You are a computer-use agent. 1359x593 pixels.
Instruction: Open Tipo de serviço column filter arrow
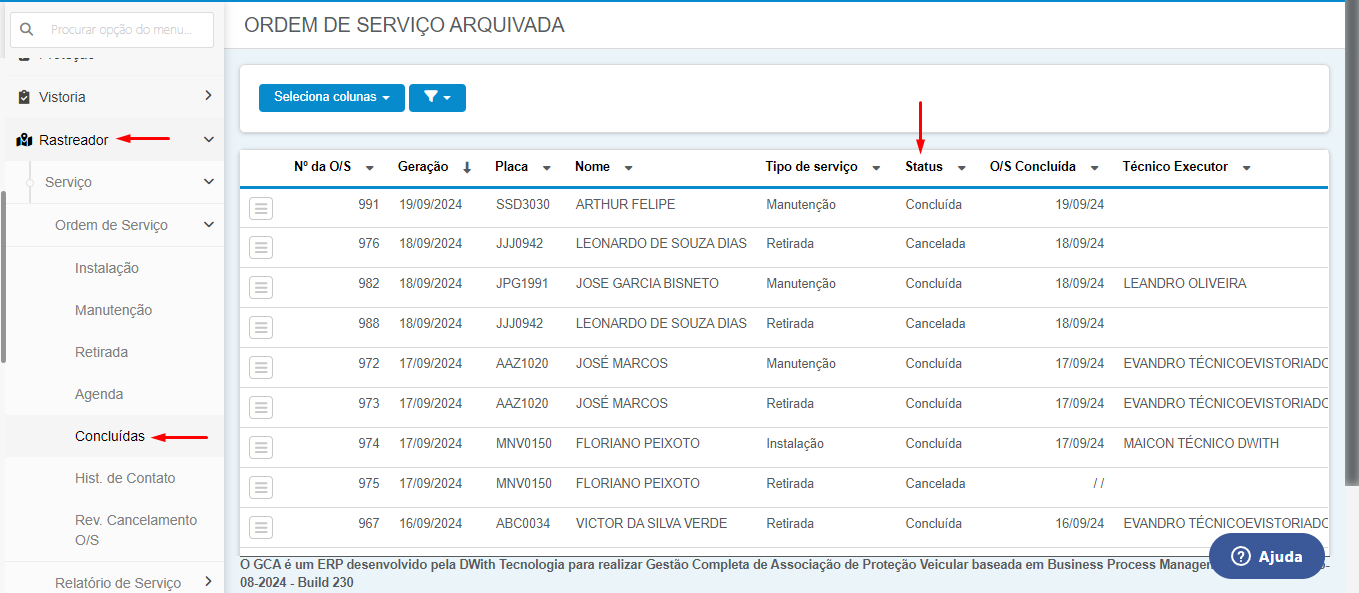pyautogui.click(x=876, y=168)
